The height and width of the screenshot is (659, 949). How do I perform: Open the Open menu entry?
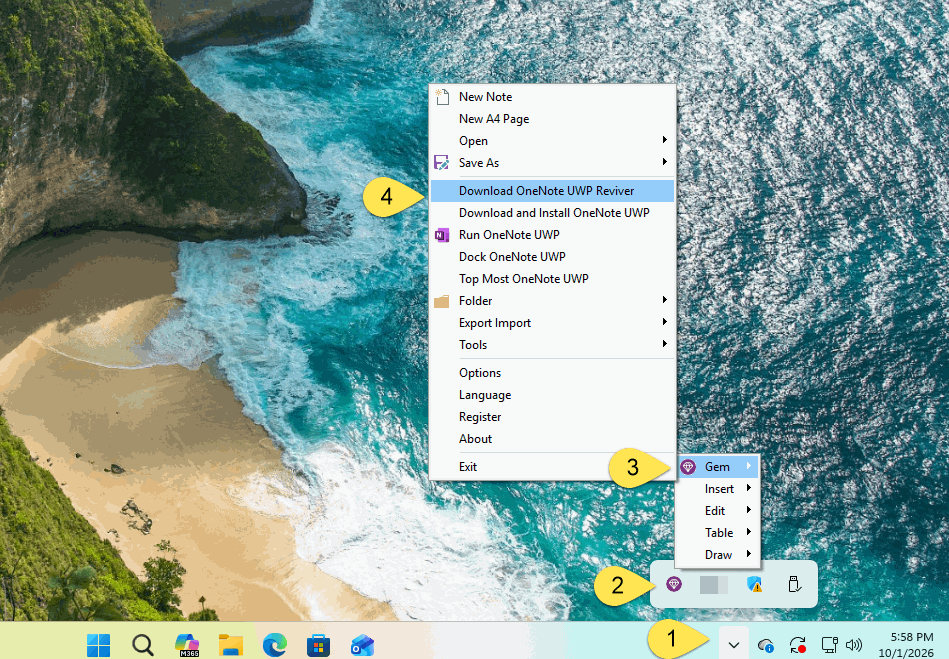point(552,141)
